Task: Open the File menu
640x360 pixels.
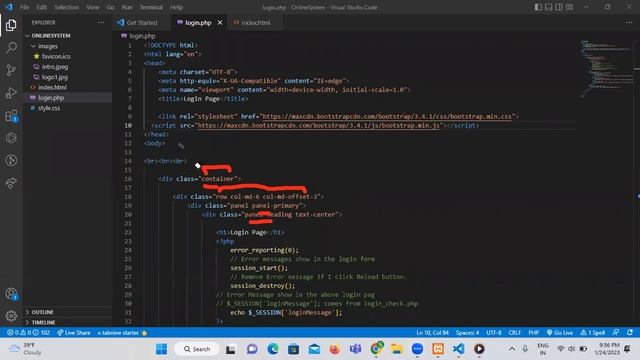Action: point(24,7)
